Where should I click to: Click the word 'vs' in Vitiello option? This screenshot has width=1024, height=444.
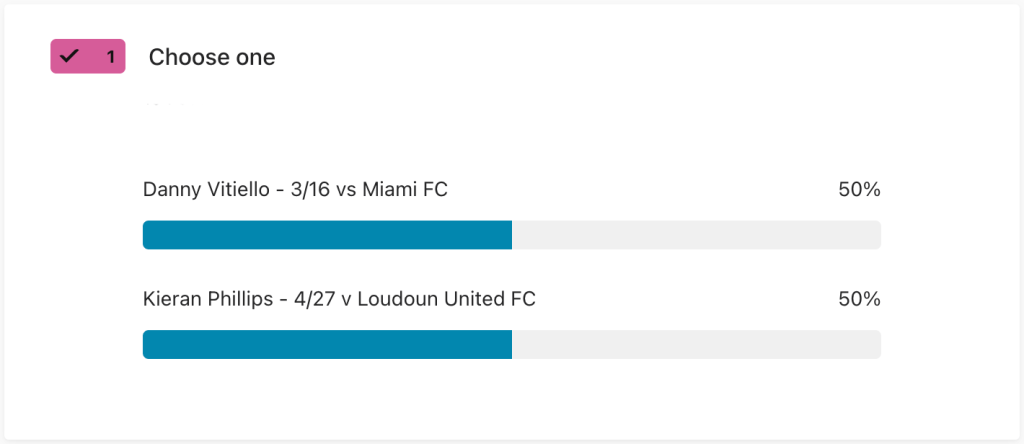(346, 190)
